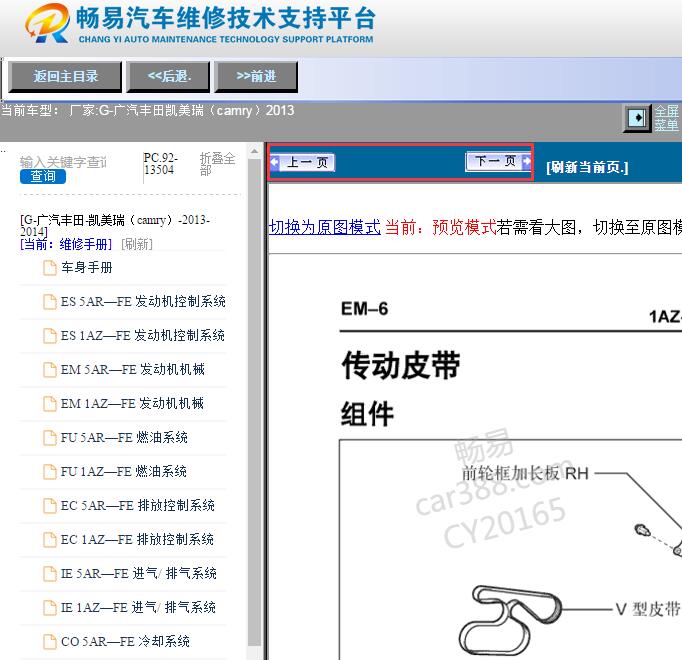The height and width of the screenshot is (660, 682).
Task: Click the 传动皮带 heading
Action: (401, 365)
